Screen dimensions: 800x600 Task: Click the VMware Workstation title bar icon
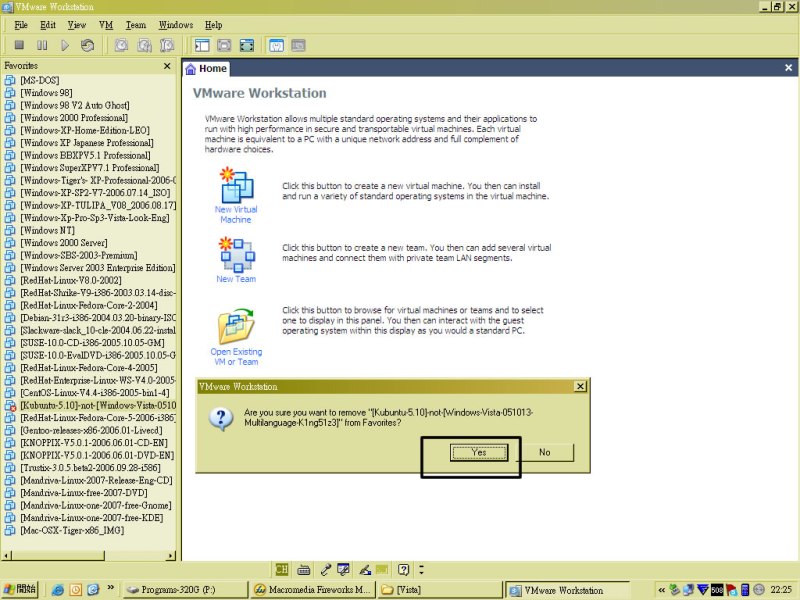7,7
